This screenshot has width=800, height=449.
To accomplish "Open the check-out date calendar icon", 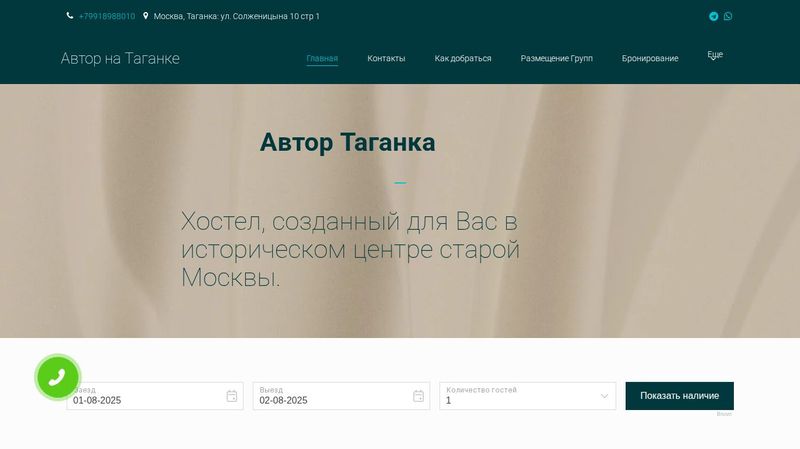I will click(418, 396).
